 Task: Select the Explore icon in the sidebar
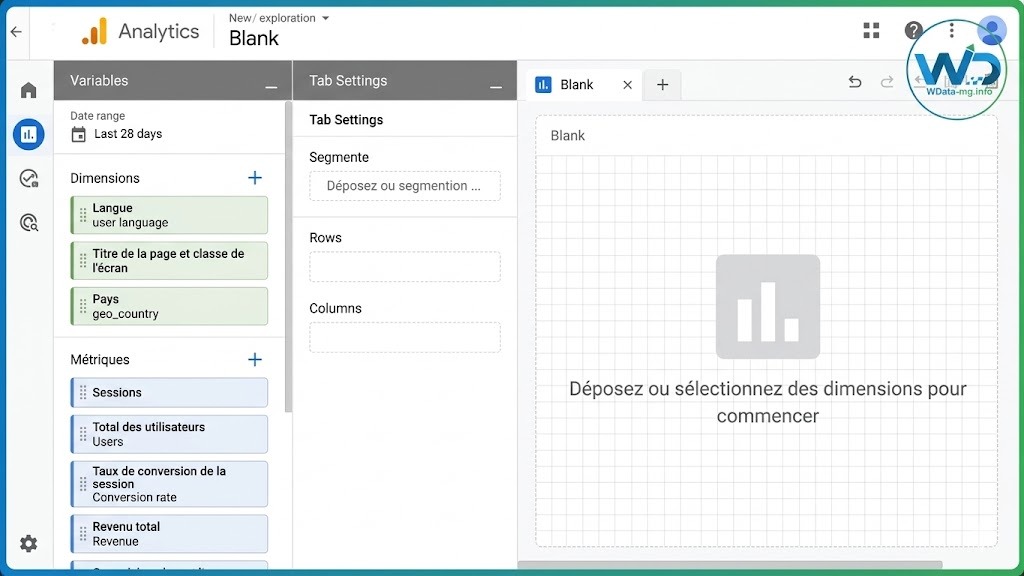[x=28, y=134]
